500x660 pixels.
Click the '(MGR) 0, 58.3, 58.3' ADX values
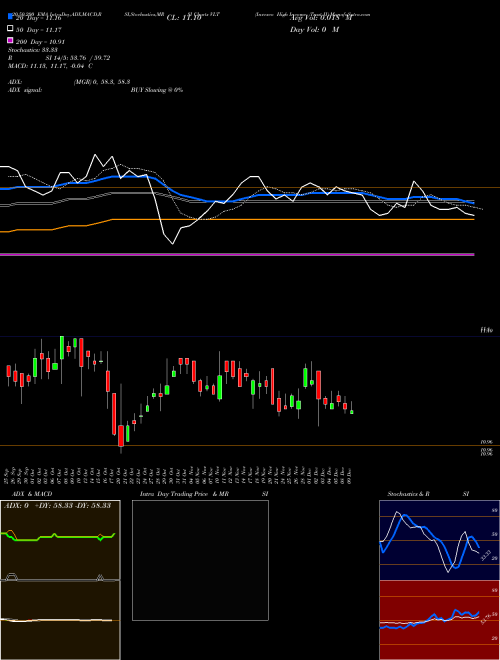click(x=102, y=82)
